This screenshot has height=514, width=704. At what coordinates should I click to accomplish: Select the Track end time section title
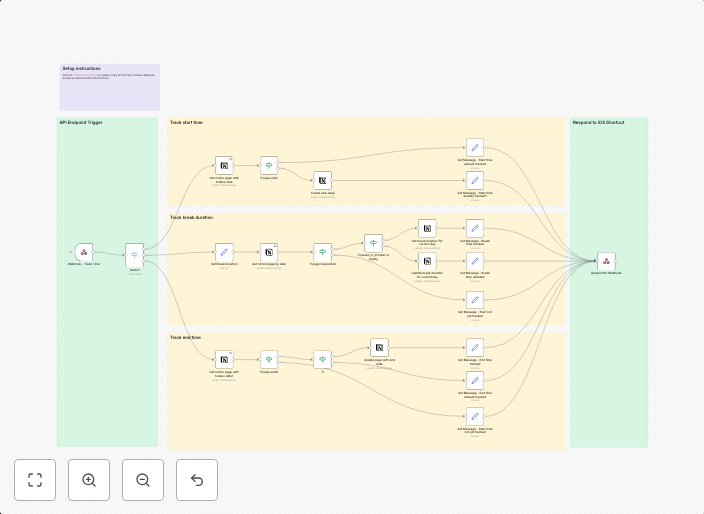click(x=185, y=338)
